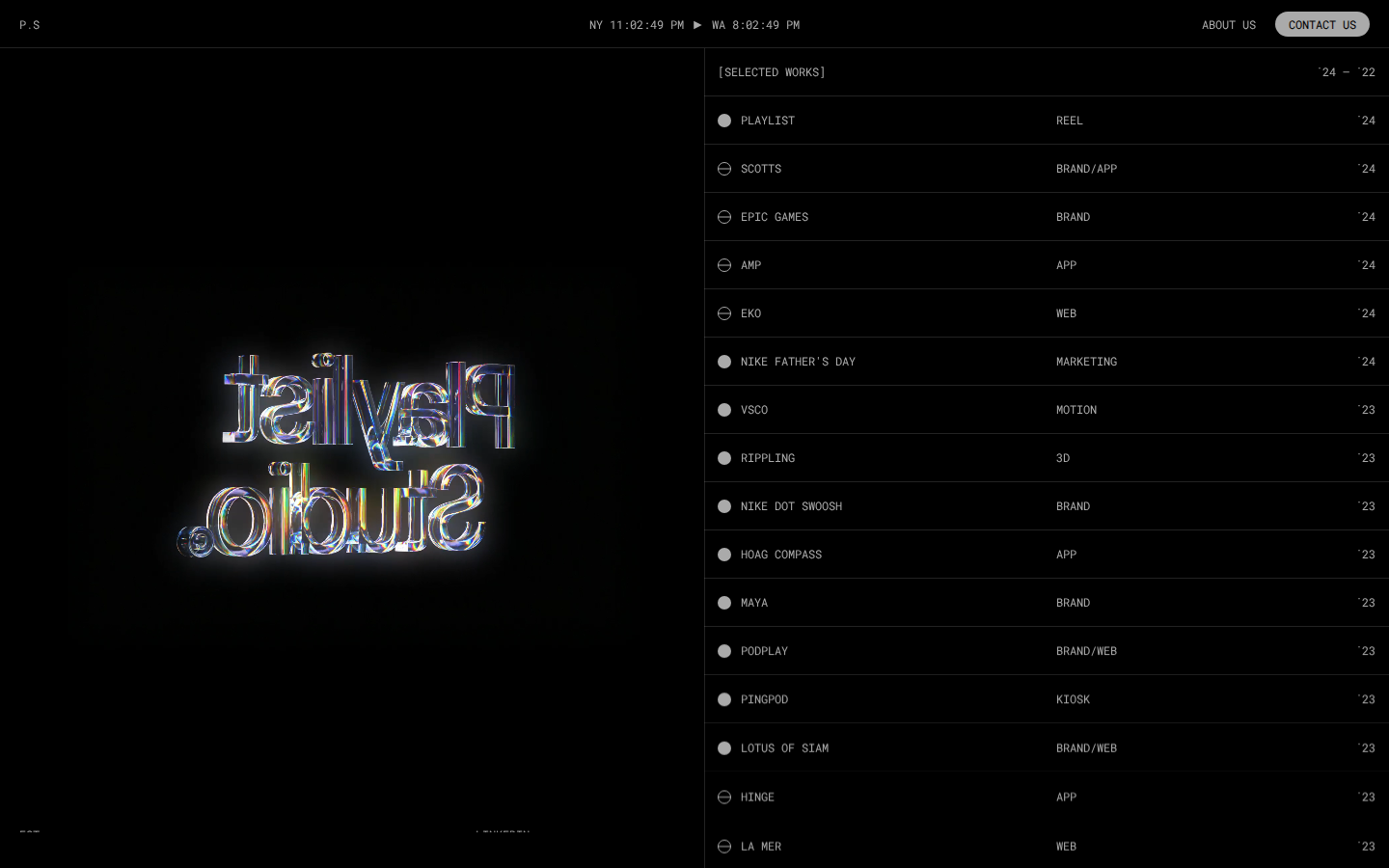Open the SCOTTS project

pyautogui.click(x=1047, y=169)
